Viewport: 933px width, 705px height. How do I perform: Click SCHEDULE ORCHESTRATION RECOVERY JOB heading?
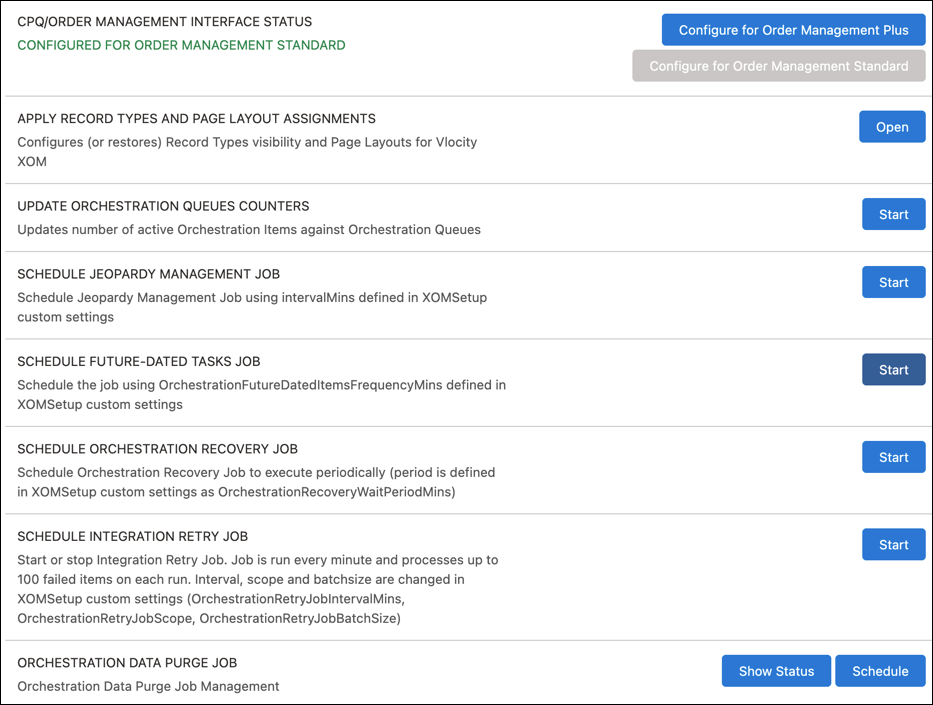(157, 449)
